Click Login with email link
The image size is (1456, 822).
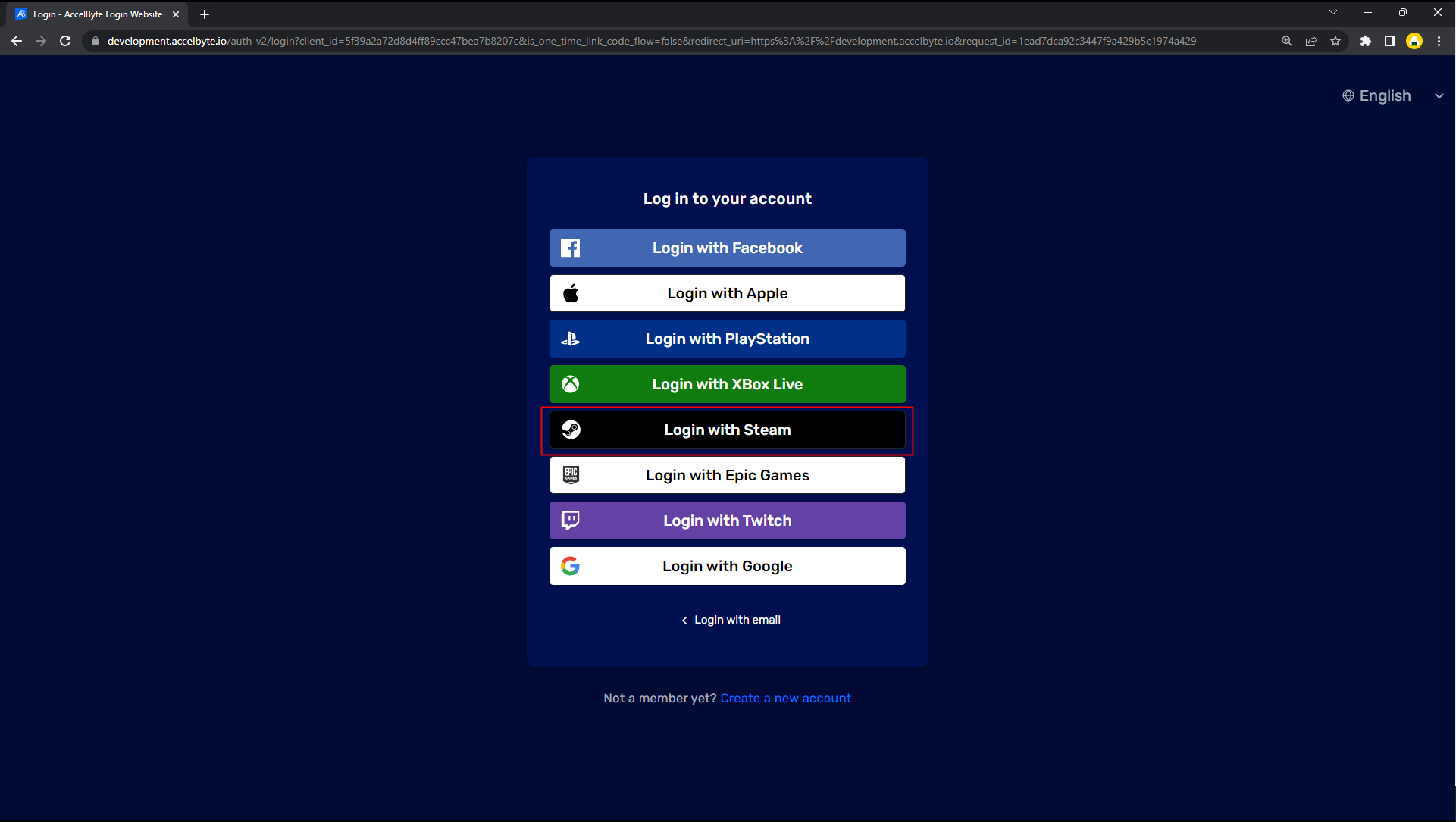[728, 620]
